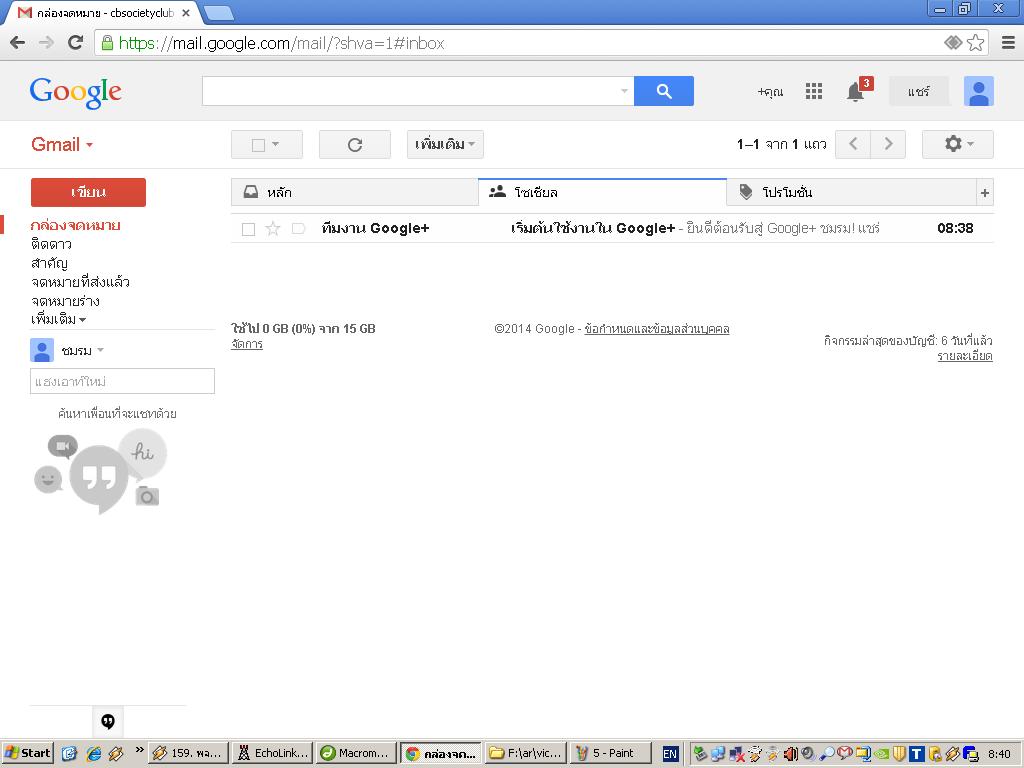Expand the Gmail product switcher dropdown
This screenshot has height=768, width=1024.
click(62, 144)
